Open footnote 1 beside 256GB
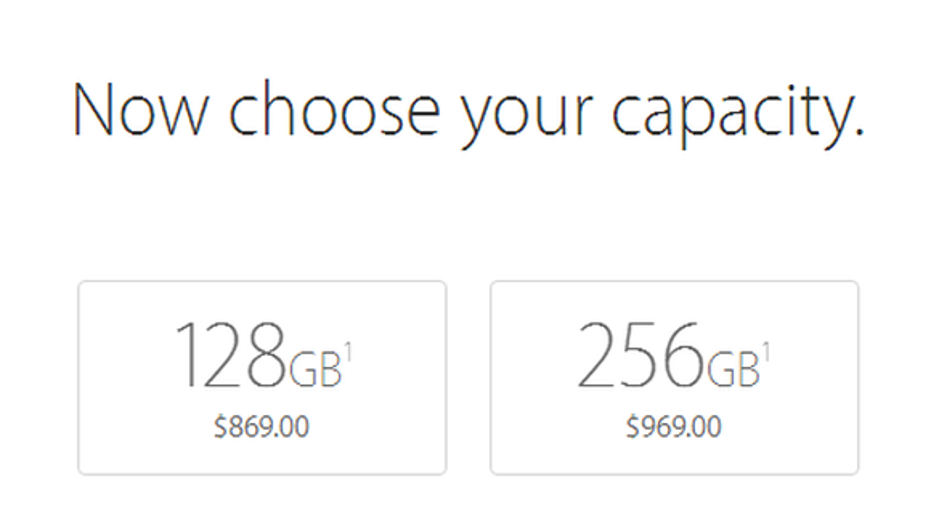This screenshot has height=506, width=931. click(766, 353)
